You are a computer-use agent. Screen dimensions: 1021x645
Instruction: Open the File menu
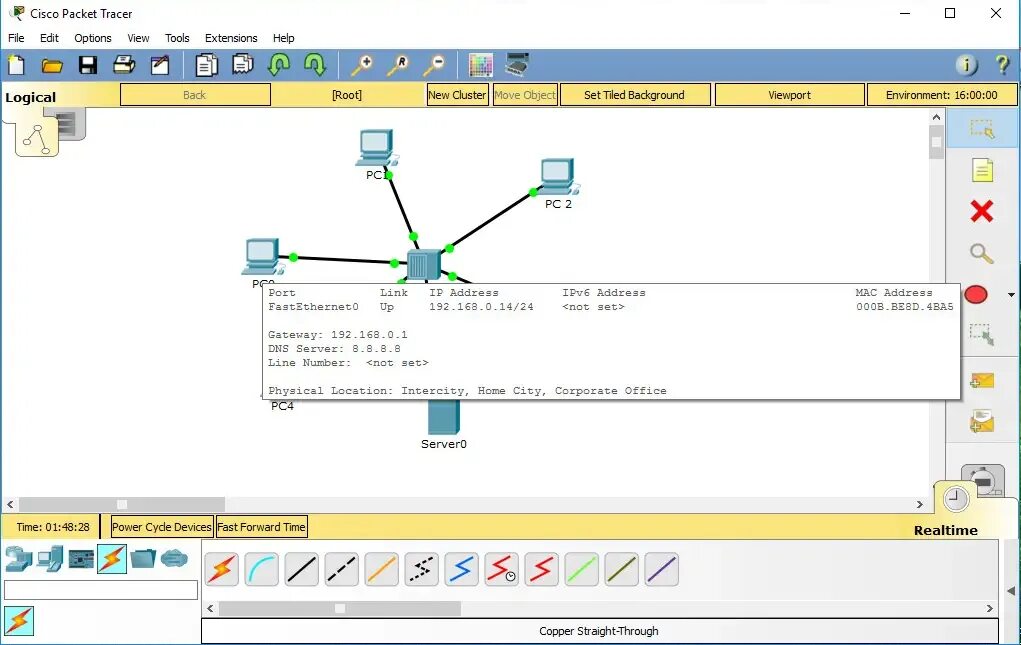[16, 38]
